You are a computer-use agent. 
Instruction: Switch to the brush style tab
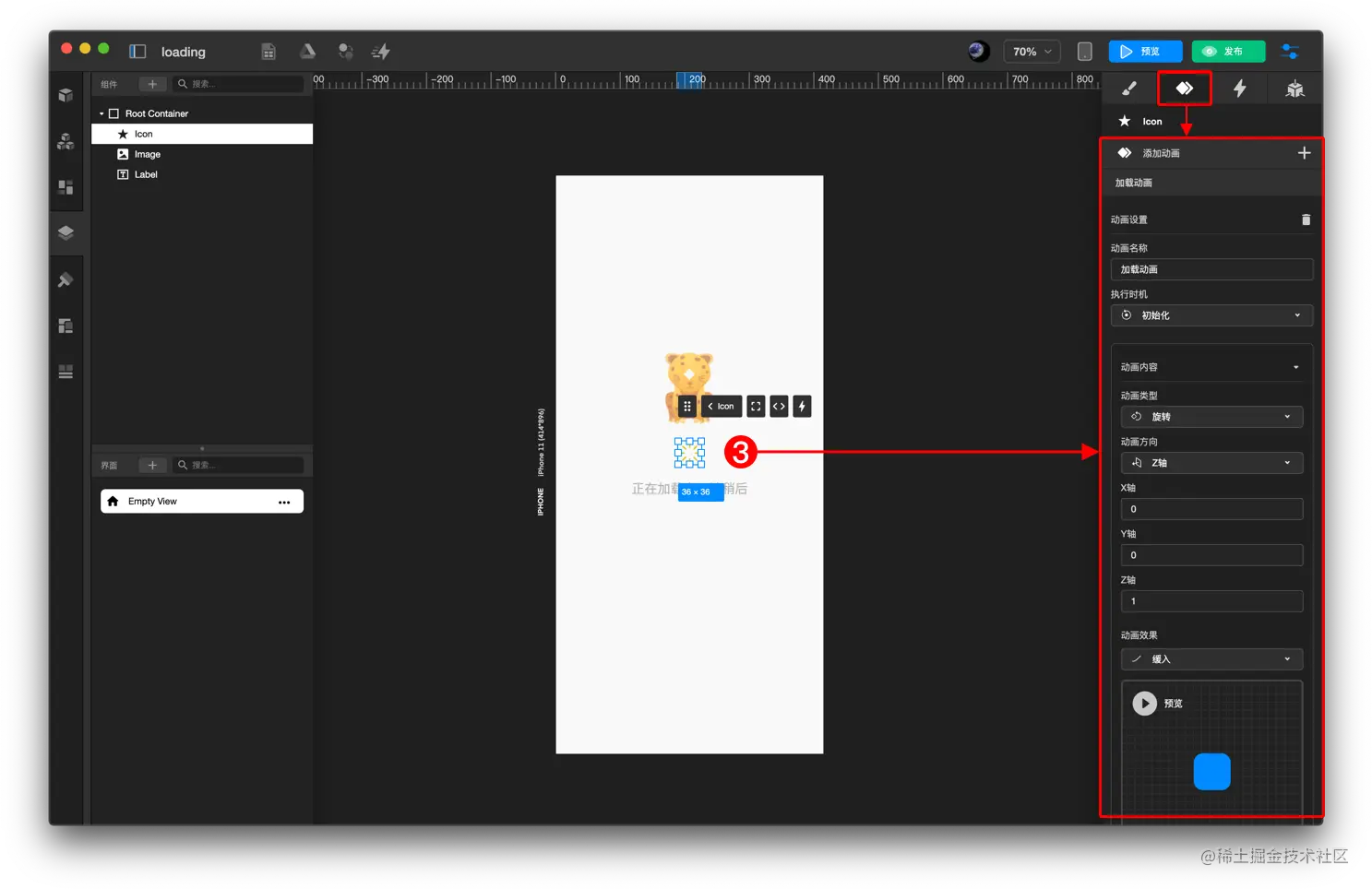click(x=1128, y=89)
